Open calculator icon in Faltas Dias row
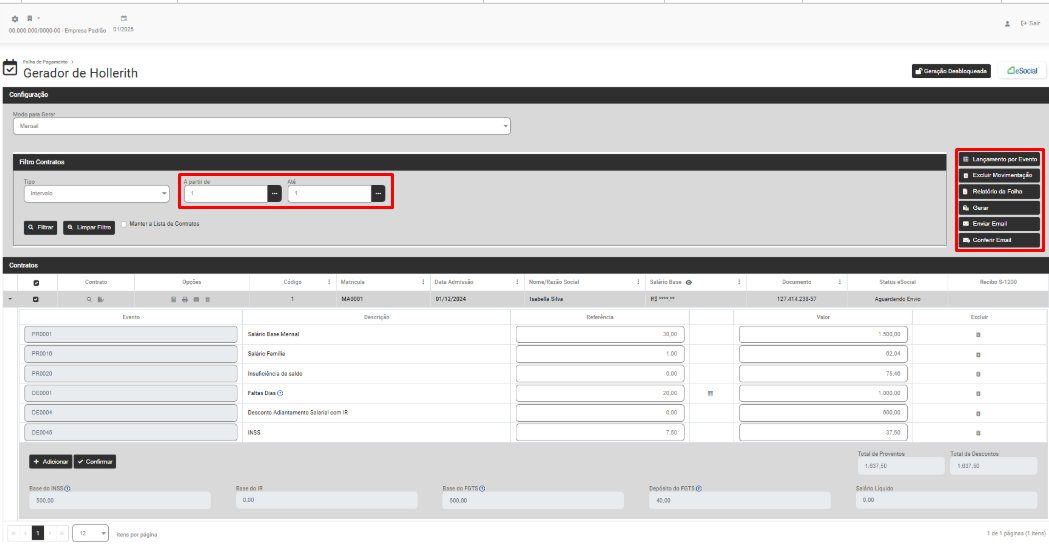 coord(710,393)
